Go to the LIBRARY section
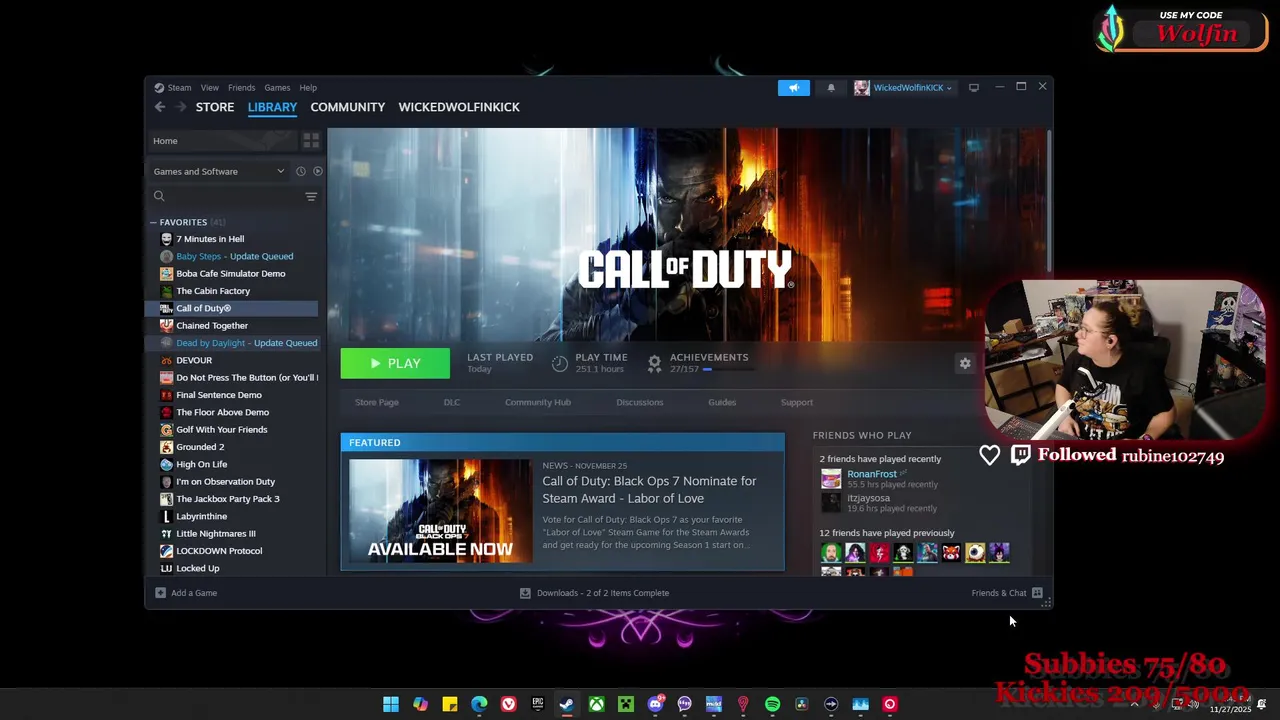1280x720 pixels. pos(273,107)
